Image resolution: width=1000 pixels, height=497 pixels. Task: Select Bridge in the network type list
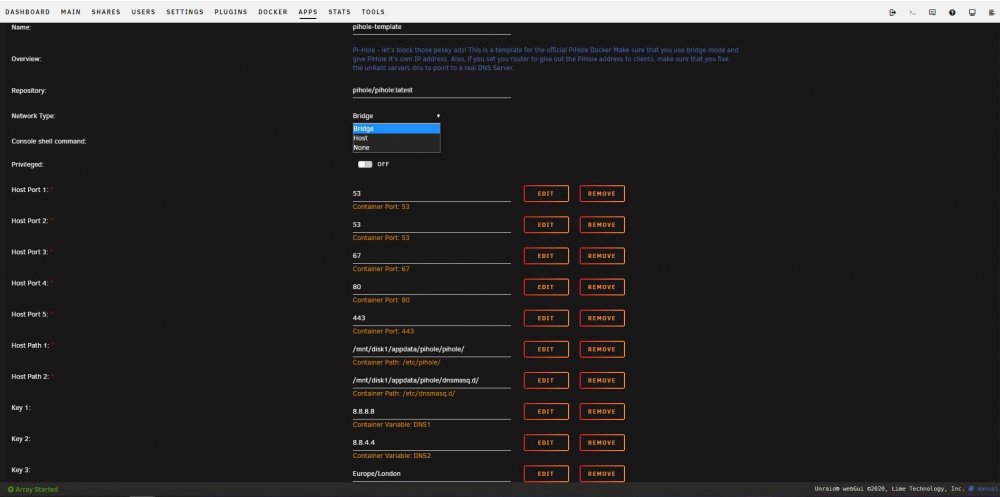pos(396,128)
